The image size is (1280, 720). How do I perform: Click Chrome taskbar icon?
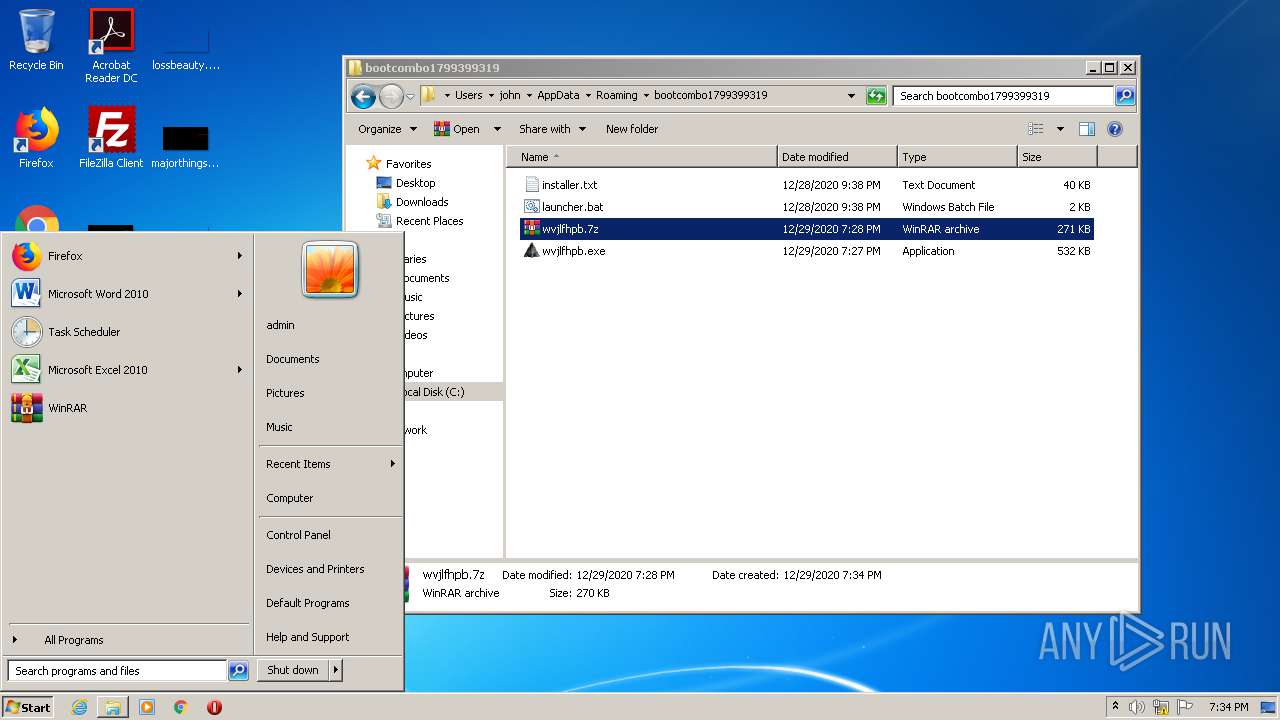181,707
